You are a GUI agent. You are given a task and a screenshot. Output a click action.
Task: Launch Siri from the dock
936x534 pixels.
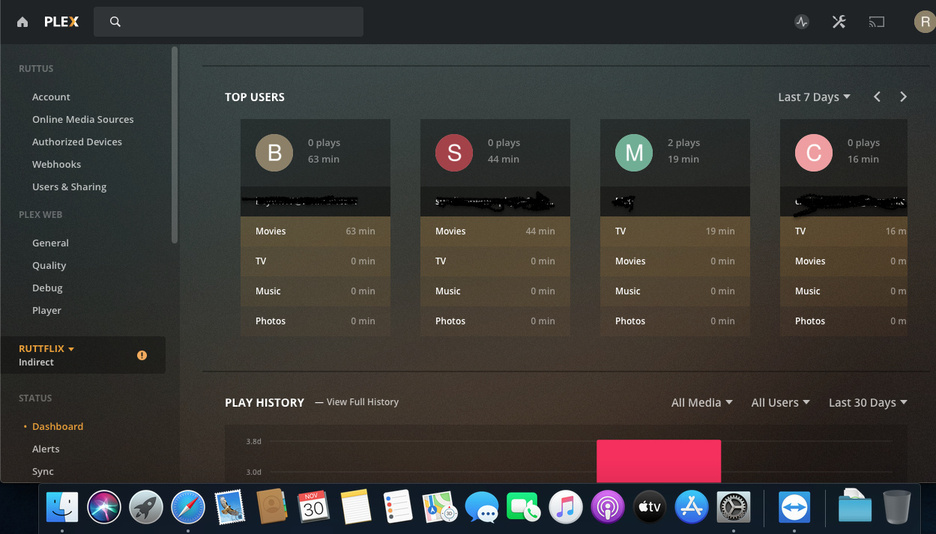104,507
